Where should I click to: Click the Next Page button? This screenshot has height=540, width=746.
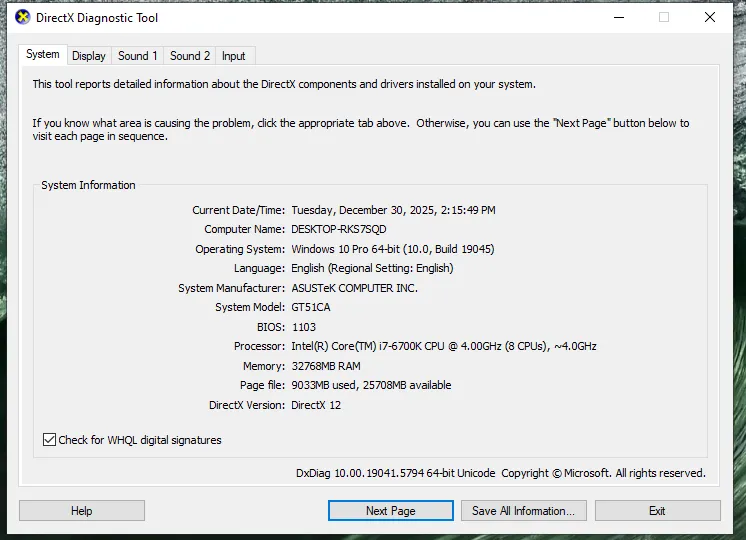(x=390, y=511)
